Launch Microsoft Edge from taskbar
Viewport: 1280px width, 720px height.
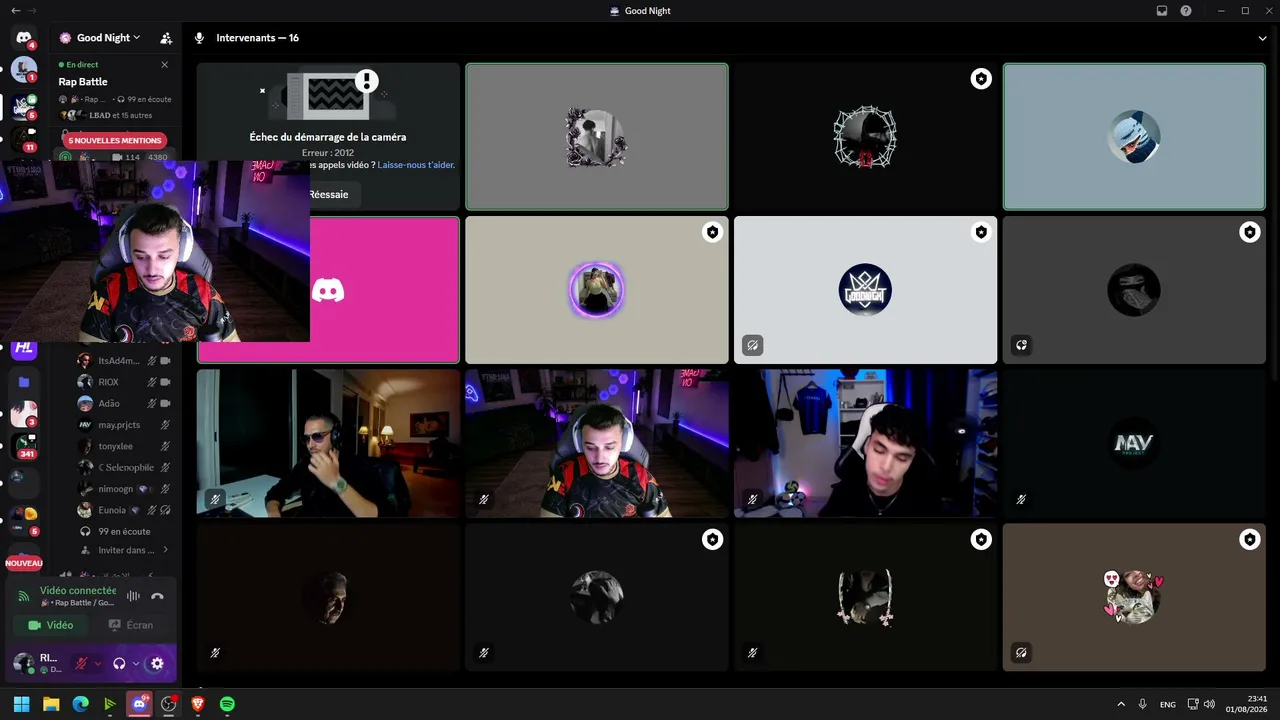click(80, 704)
